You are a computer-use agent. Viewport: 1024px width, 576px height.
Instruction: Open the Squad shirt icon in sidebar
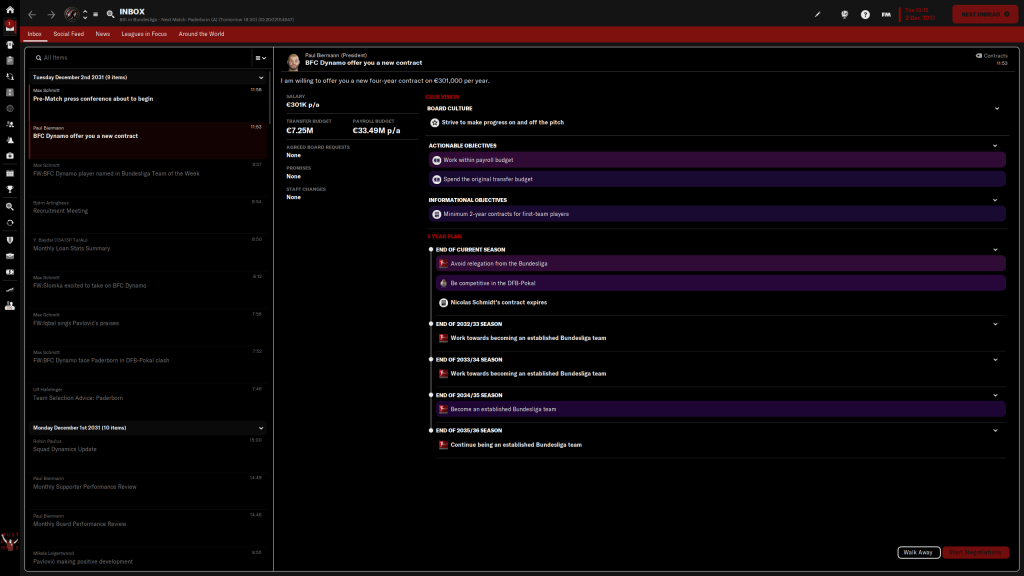pyautogui.click(x=9, y=44)
